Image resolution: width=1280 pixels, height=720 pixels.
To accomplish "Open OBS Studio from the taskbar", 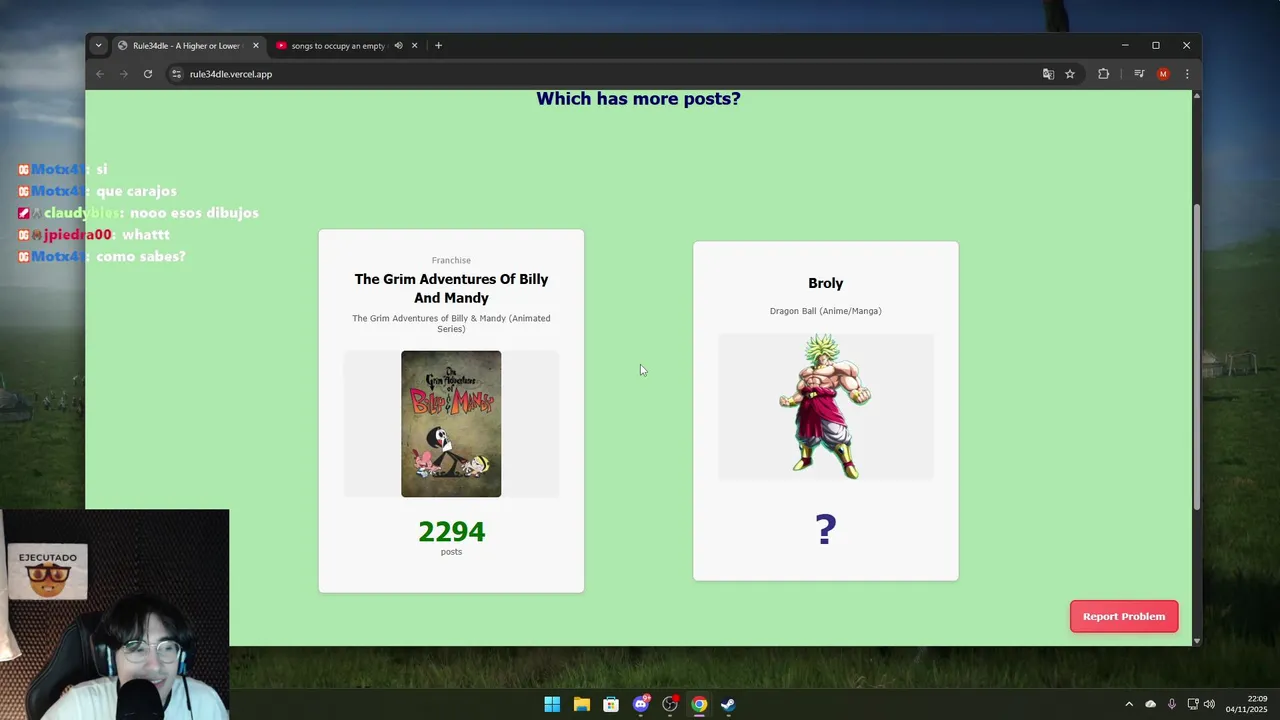I will (670, 704).
